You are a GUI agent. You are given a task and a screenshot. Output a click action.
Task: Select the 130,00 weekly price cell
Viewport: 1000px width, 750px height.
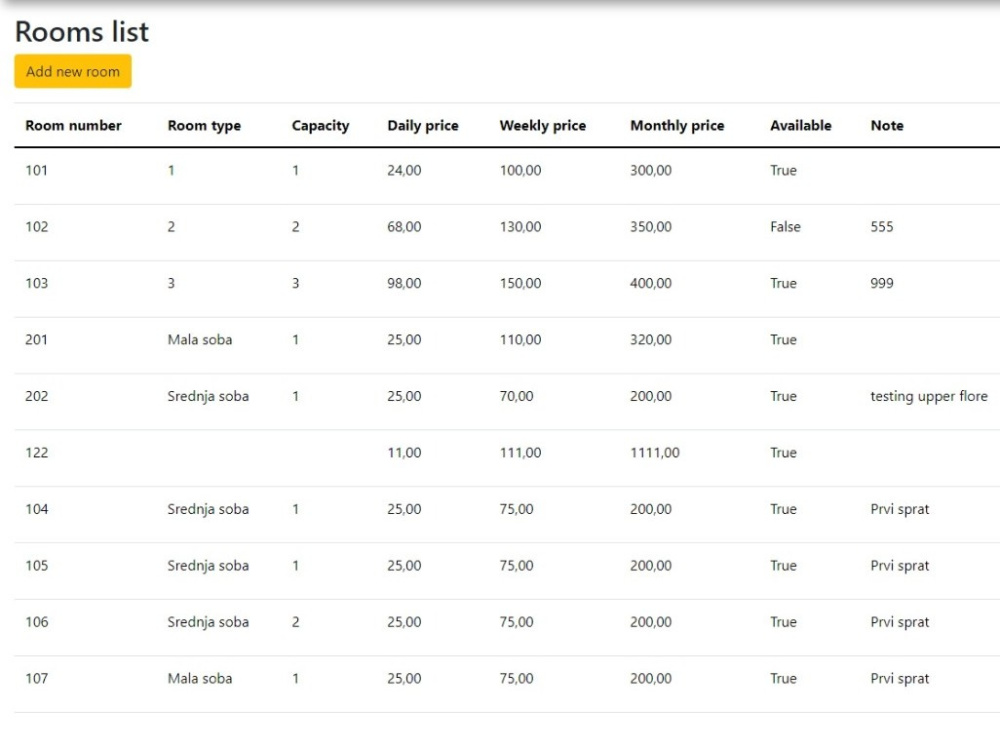520,226
